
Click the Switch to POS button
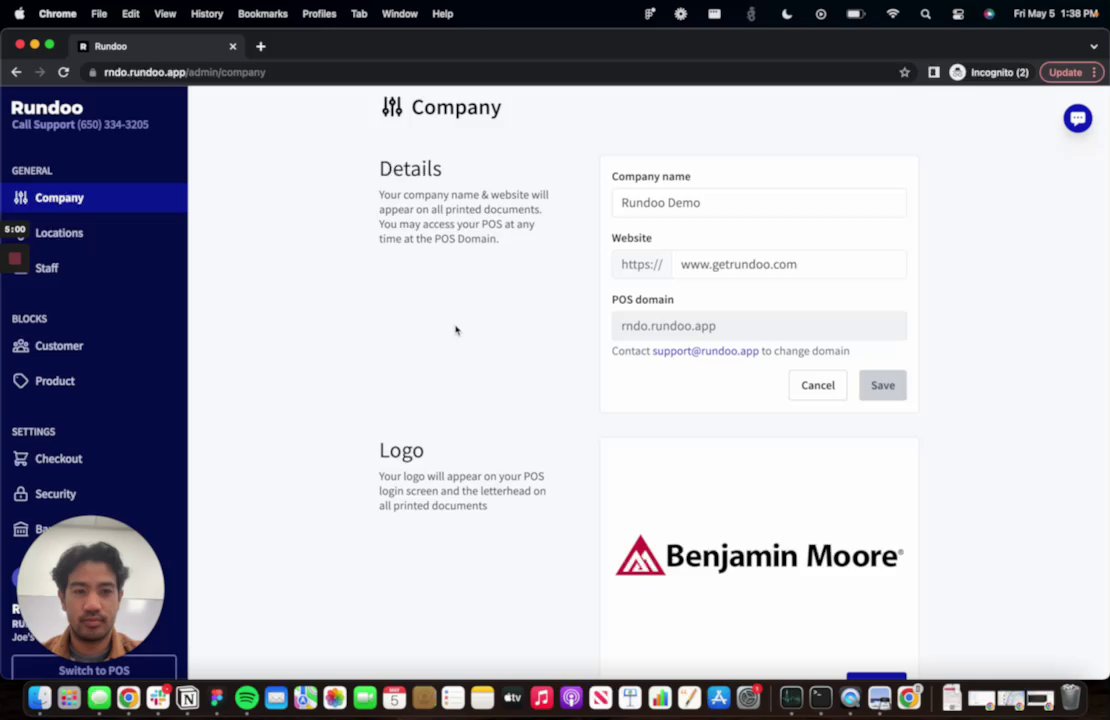coord(93,670)
